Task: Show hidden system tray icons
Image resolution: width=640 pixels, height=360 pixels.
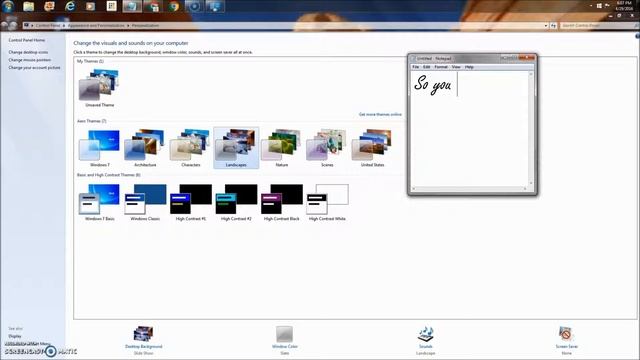Action: click(x=591, y=6)
